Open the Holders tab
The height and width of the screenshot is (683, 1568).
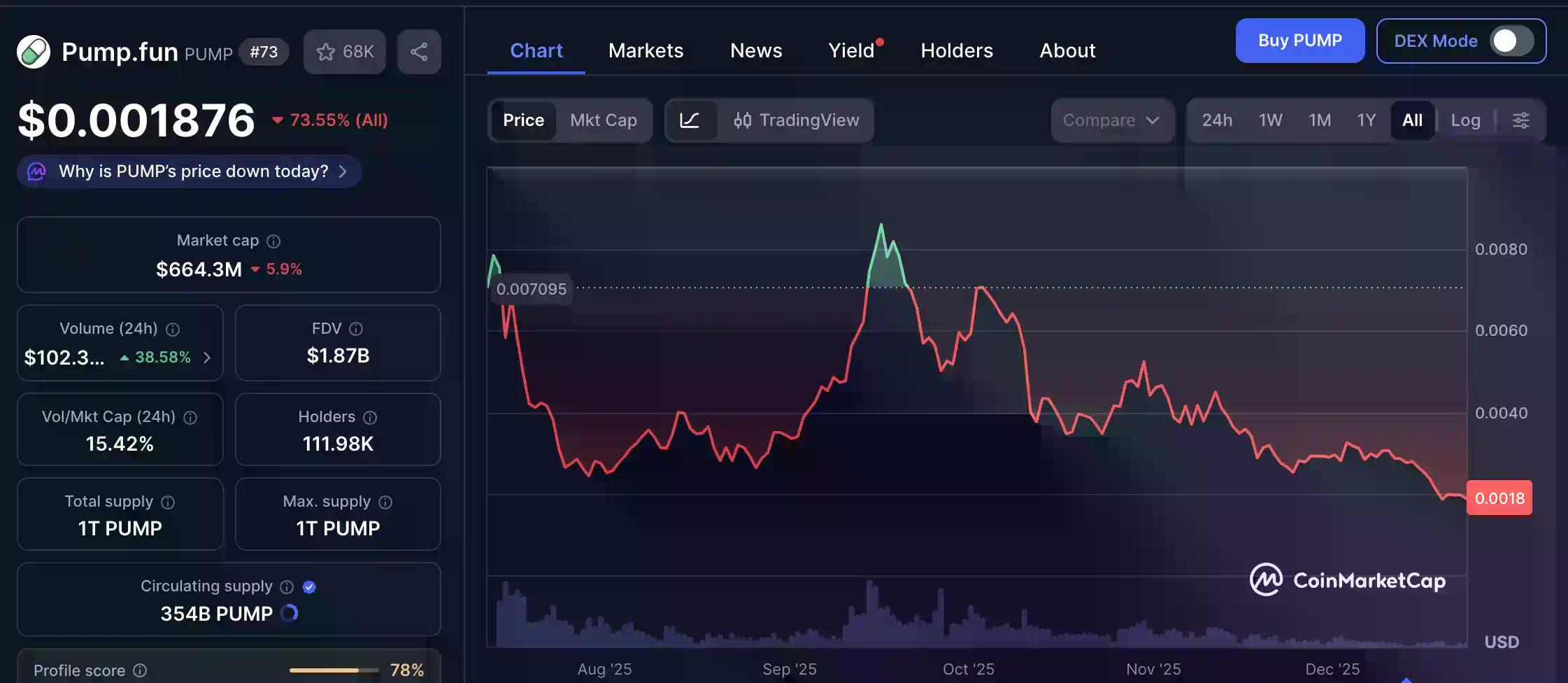(x=956, y=50)
